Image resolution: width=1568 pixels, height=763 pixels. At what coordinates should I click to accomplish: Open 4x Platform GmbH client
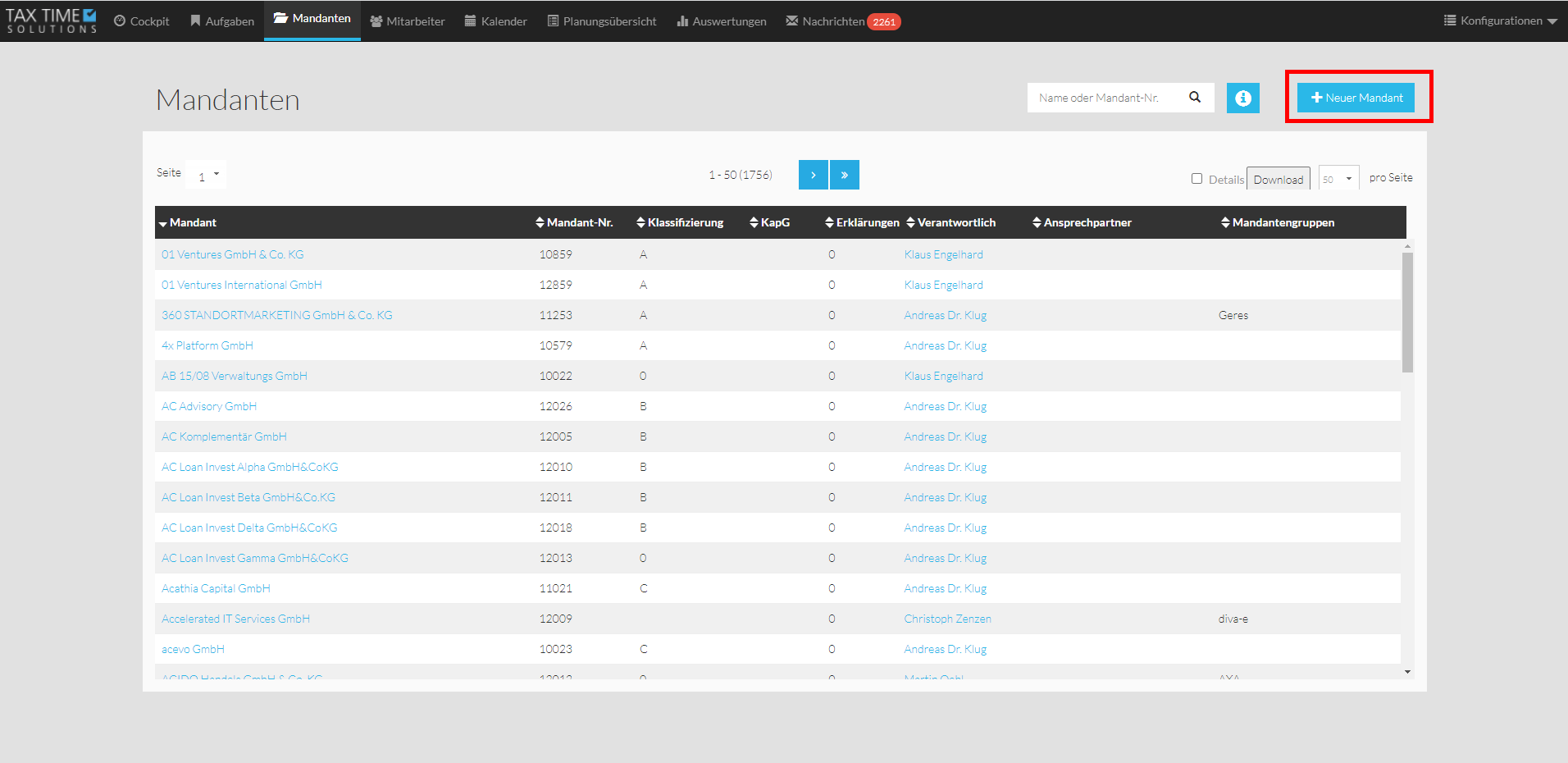point(207,345)
